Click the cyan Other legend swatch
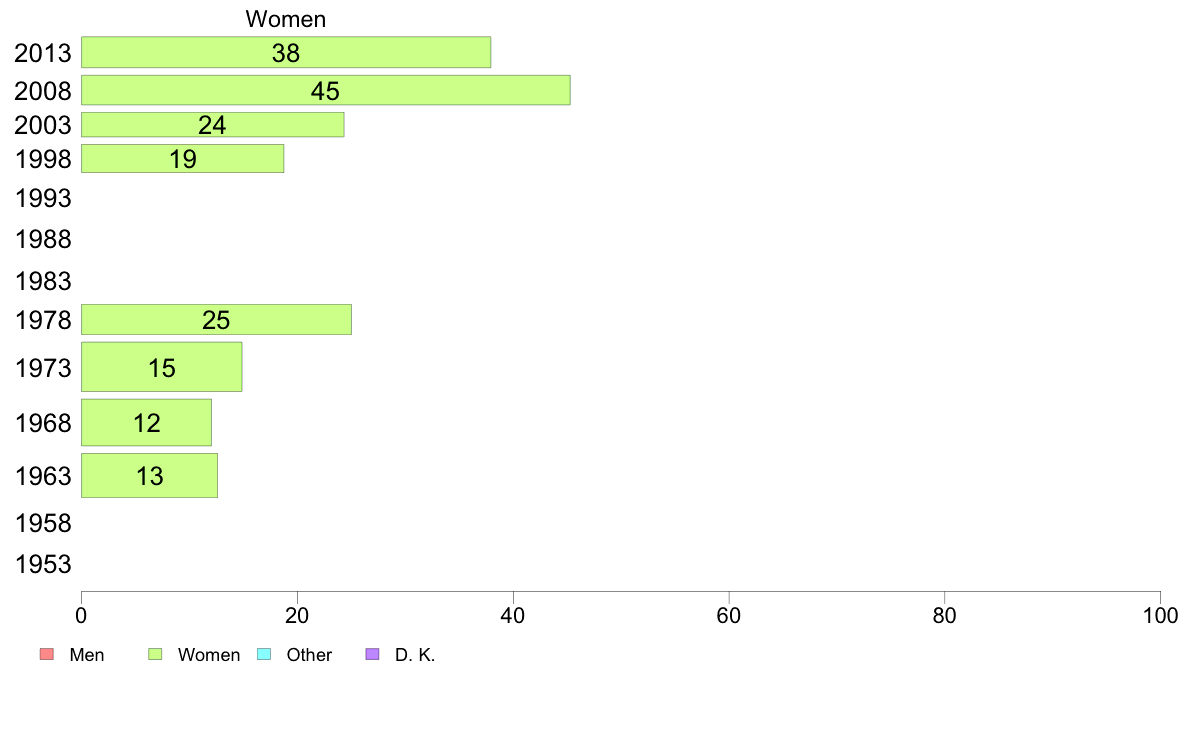The width and height of the screenshot is (1188, 736). pos(264,655)
